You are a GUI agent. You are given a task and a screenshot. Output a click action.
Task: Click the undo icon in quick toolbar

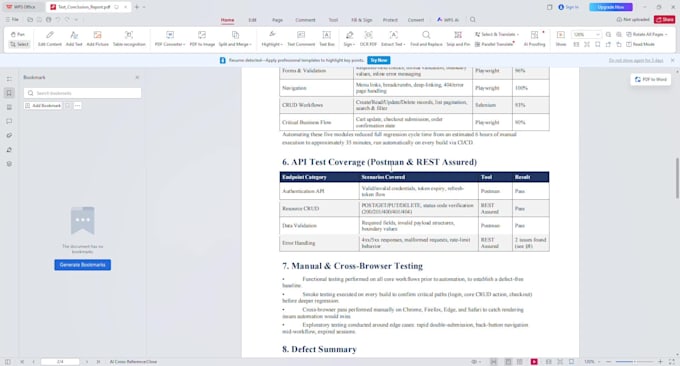(58, 20)
